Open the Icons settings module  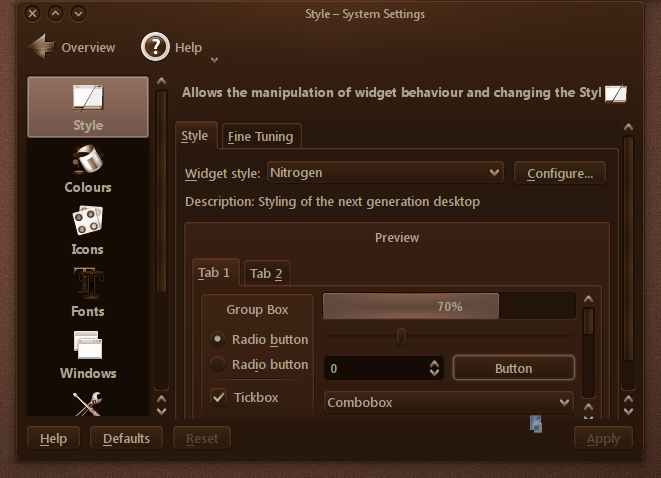point(88,231)
